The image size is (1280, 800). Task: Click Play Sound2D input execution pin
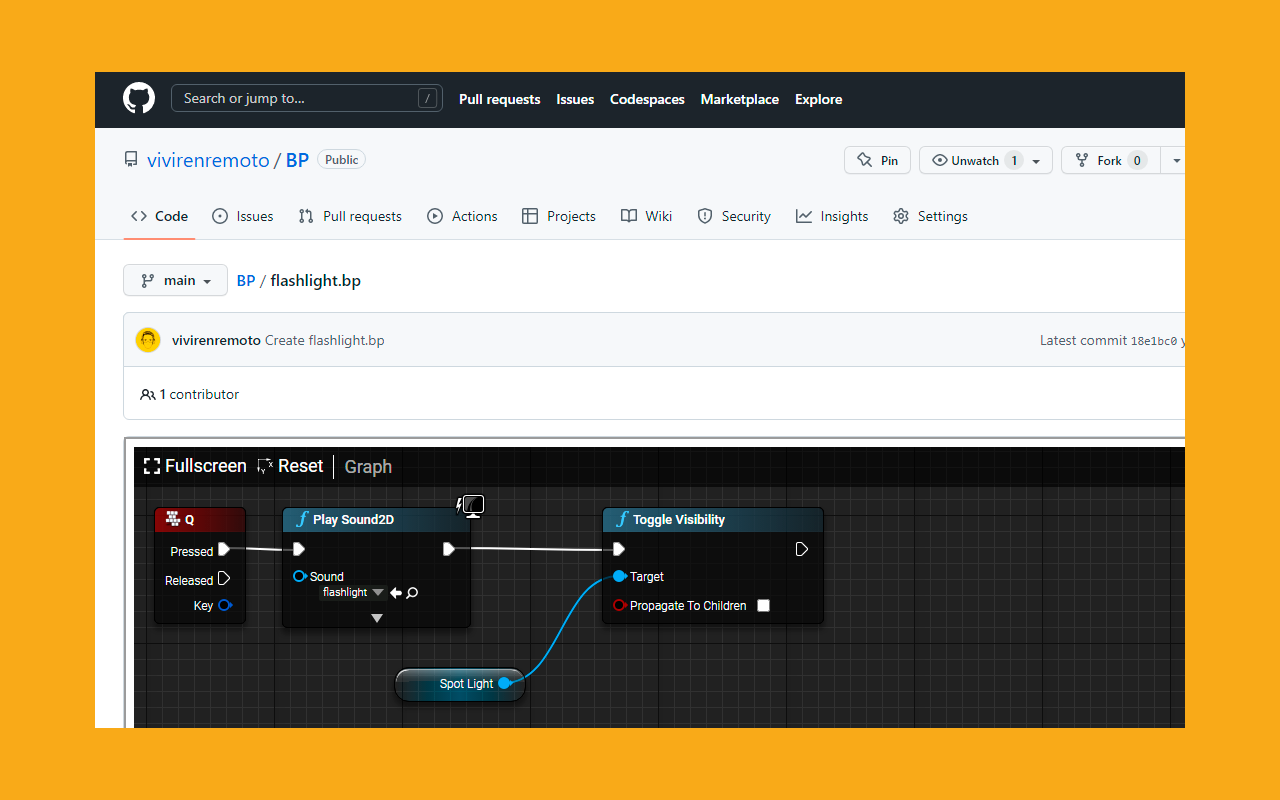(x=299, y=549)
